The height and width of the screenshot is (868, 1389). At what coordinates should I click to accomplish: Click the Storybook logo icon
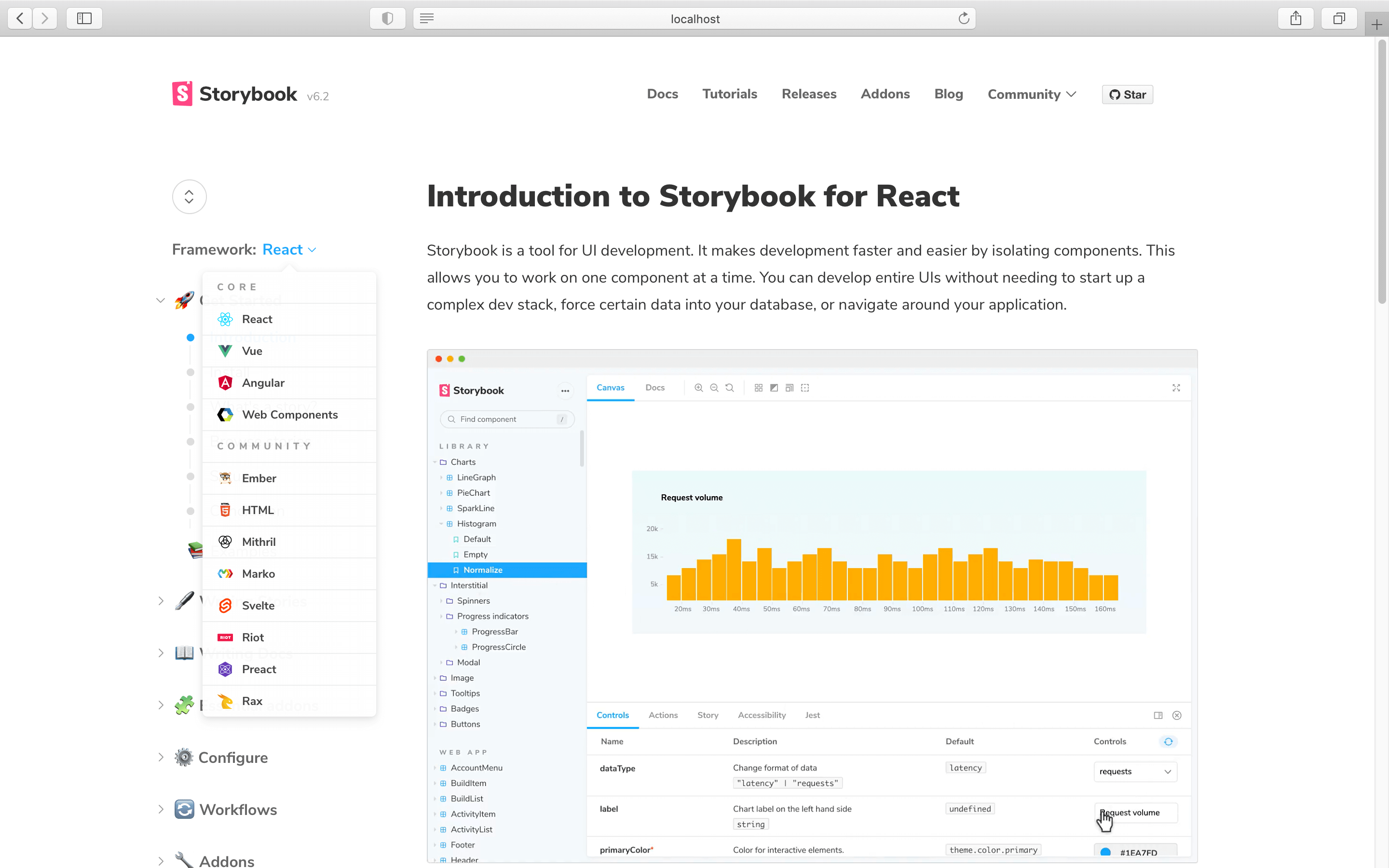pos(182,94)
